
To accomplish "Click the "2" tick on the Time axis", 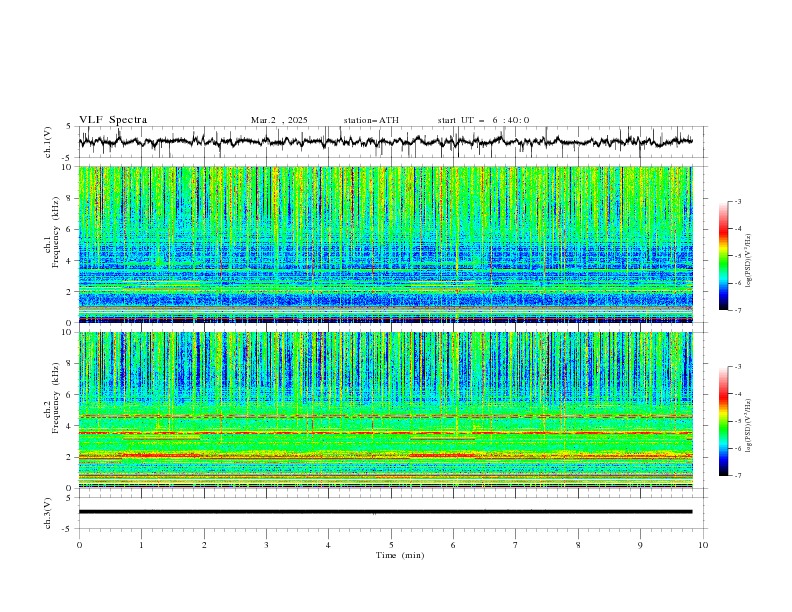I will click(204, 545).
